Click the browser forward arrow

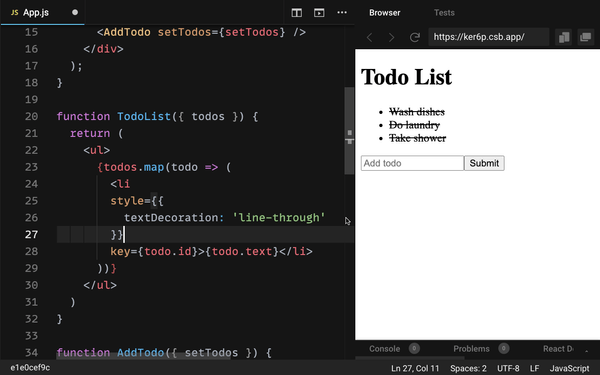pyautogui.click(x=391, y=37)
